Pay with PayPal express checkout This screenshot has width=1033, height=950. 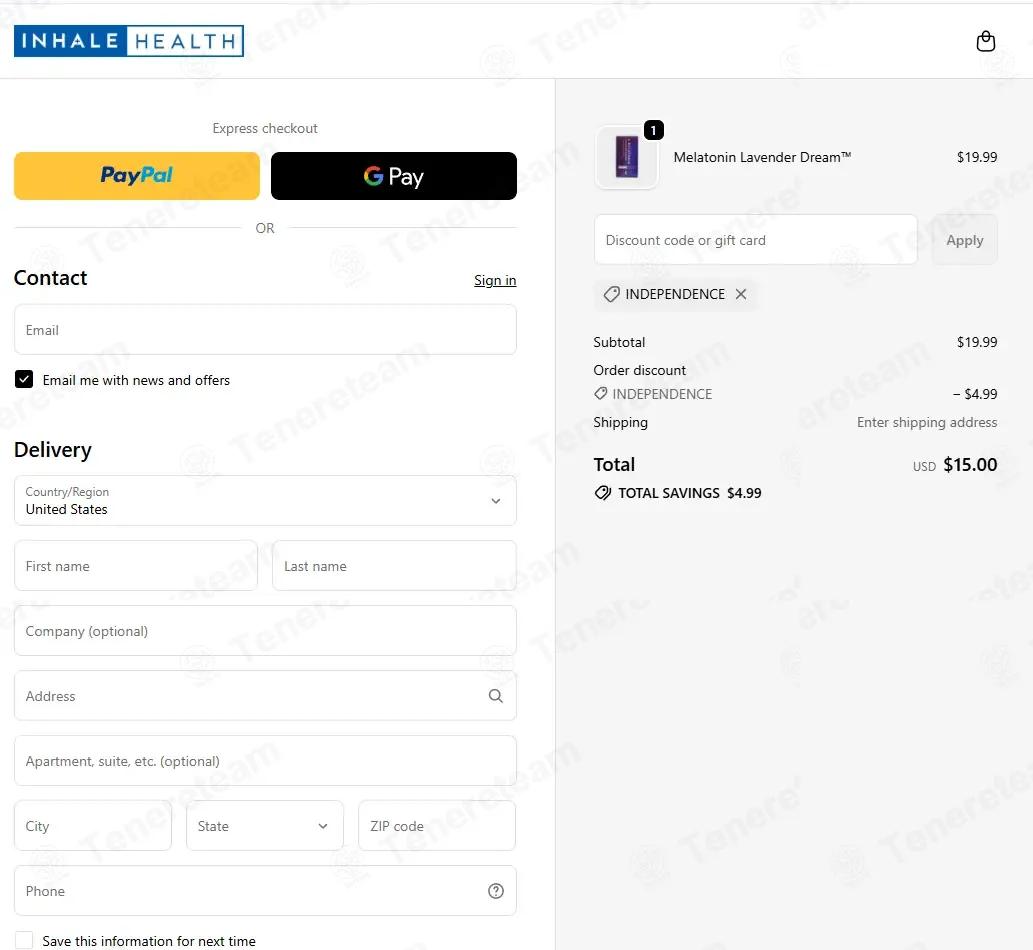coord(136,176)
